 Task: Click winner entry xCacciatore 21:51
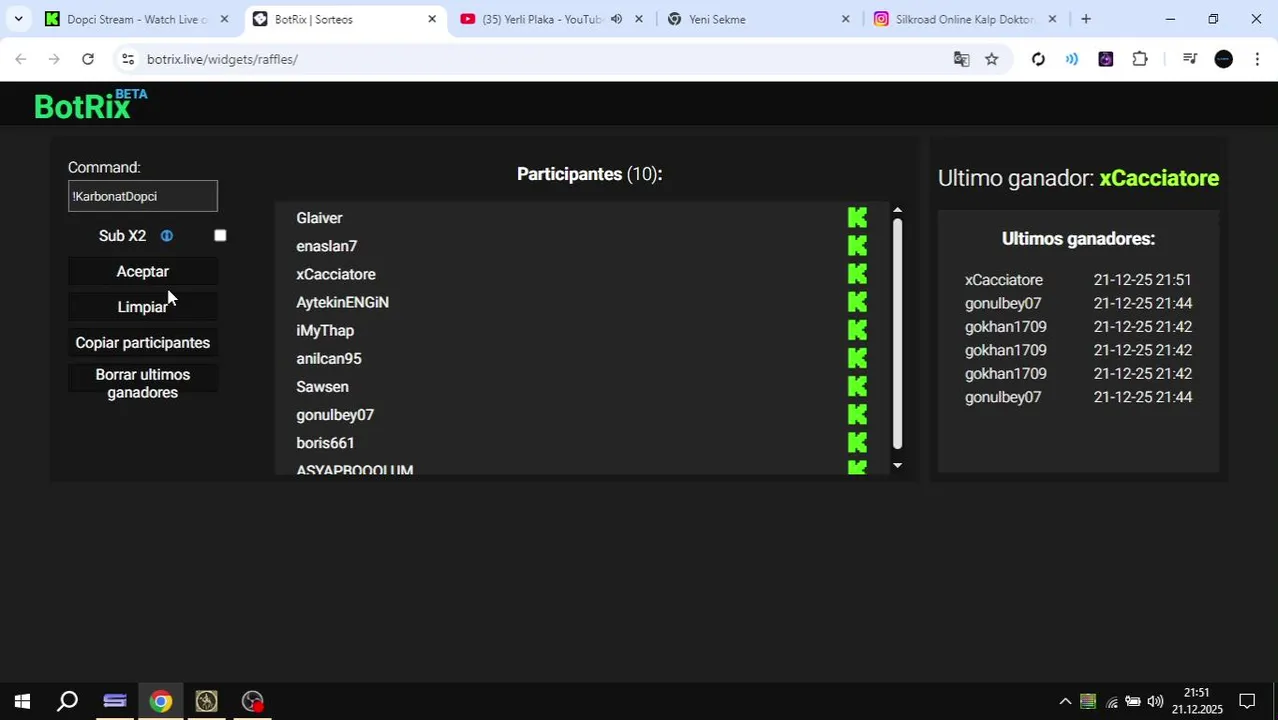(x=1078, y=280)
